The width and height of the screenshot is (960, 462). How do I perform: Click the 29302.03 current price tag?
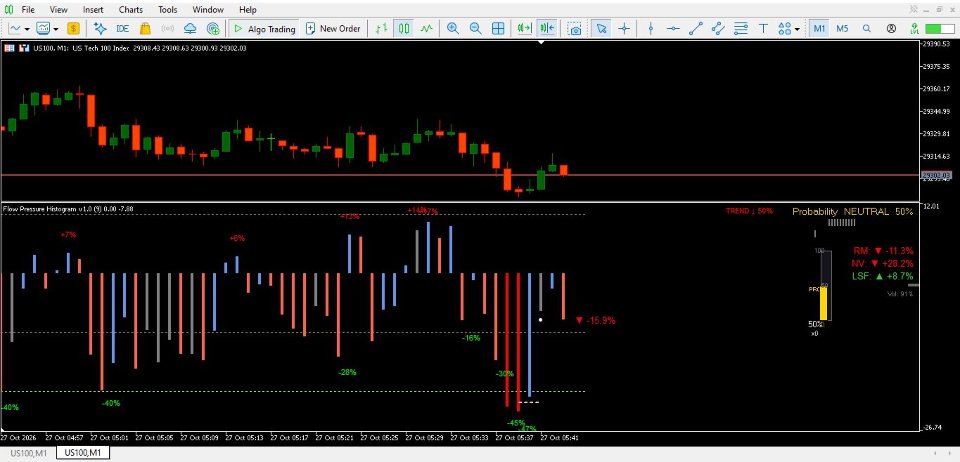point(937,176)
